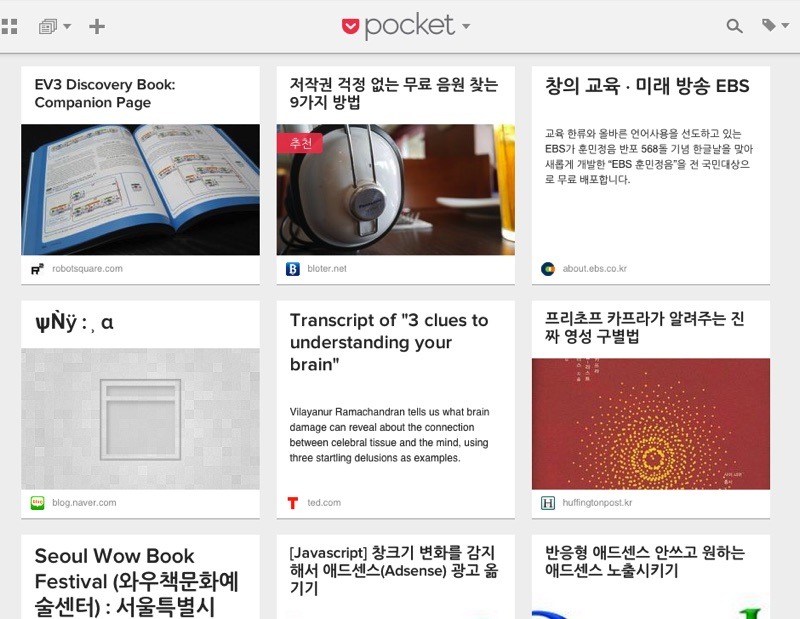
Task: Open EV3 Discovery Book: Companion Page article
Action: pos(105,93)
